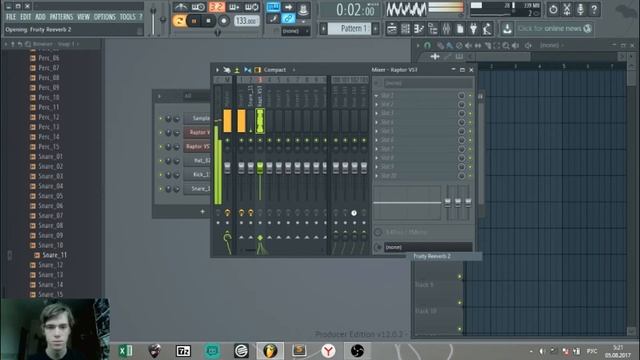This screenshot has width=640, height=360.
Task: Open Pattern 1 selector dropdown
Action: [x=350, y=29]
